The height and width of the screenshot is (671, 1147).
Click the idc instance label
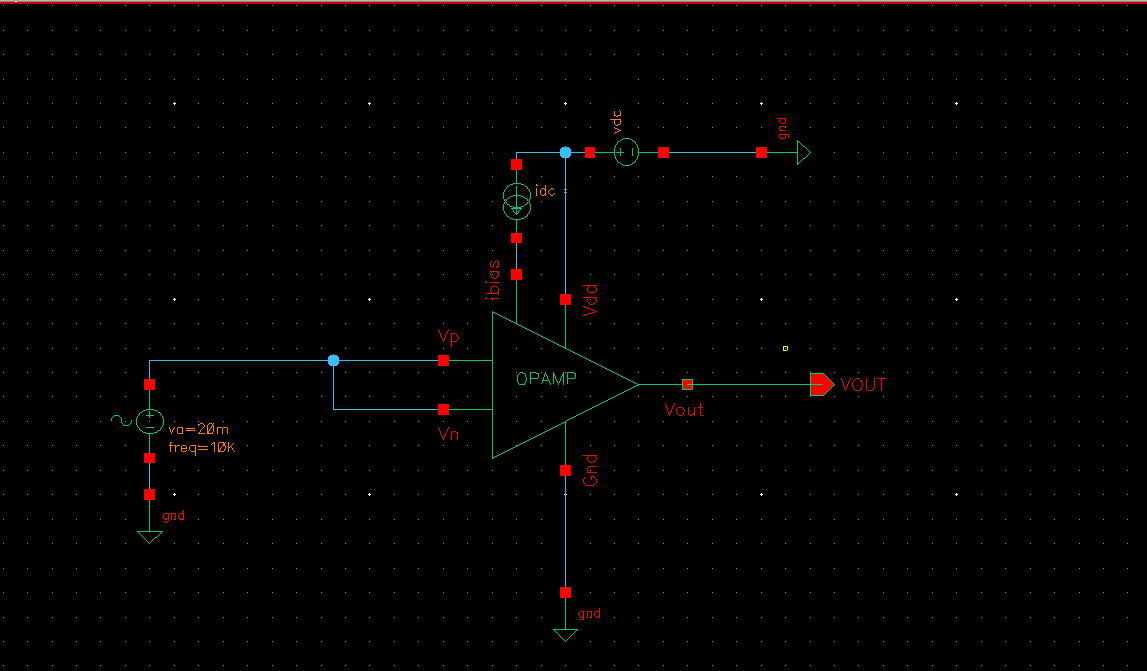pyautogui.click(x=545, y=191)
